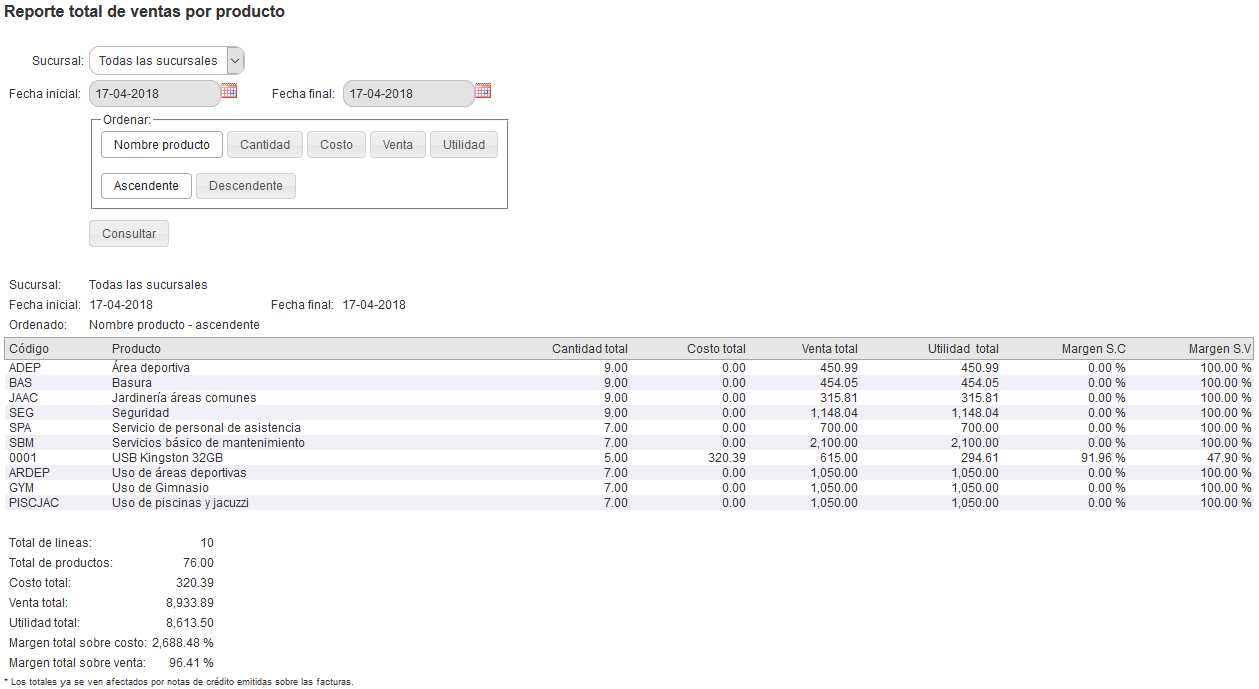
Task: Select Utilidad sort option
Action: [464, 145]
